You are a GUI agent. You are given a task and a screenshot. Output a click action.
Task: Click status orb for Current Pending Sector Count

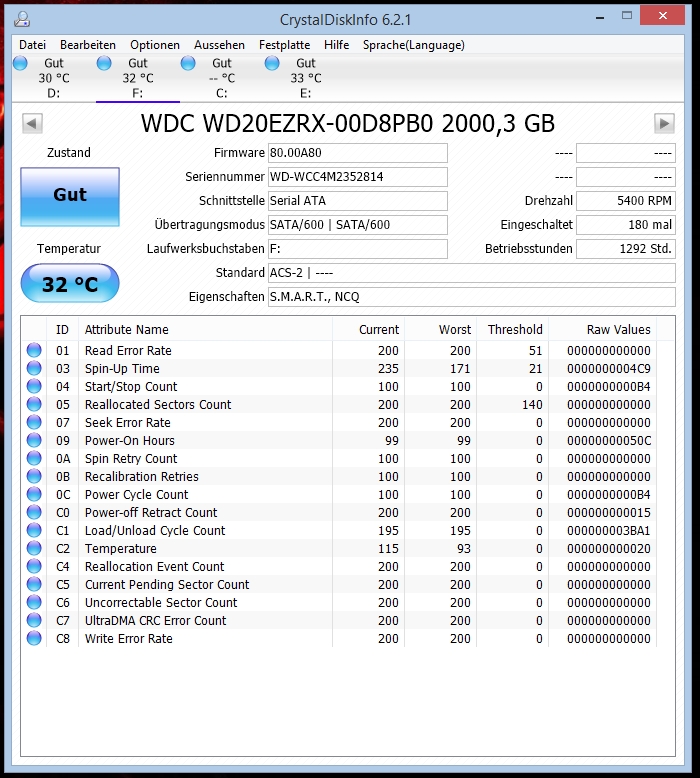point(34,584)
